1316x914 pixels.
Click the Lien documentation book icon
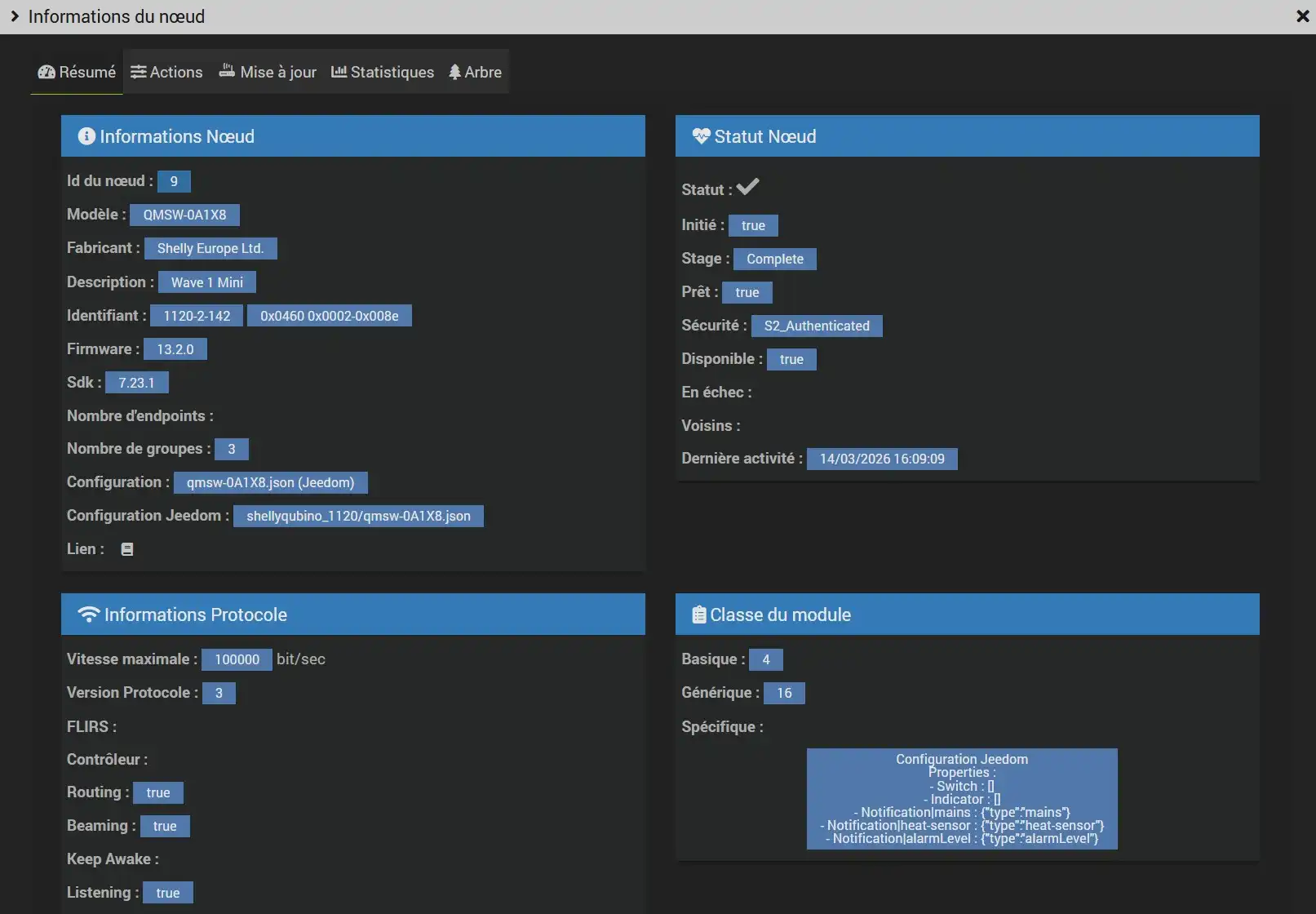tap(127, 549)
